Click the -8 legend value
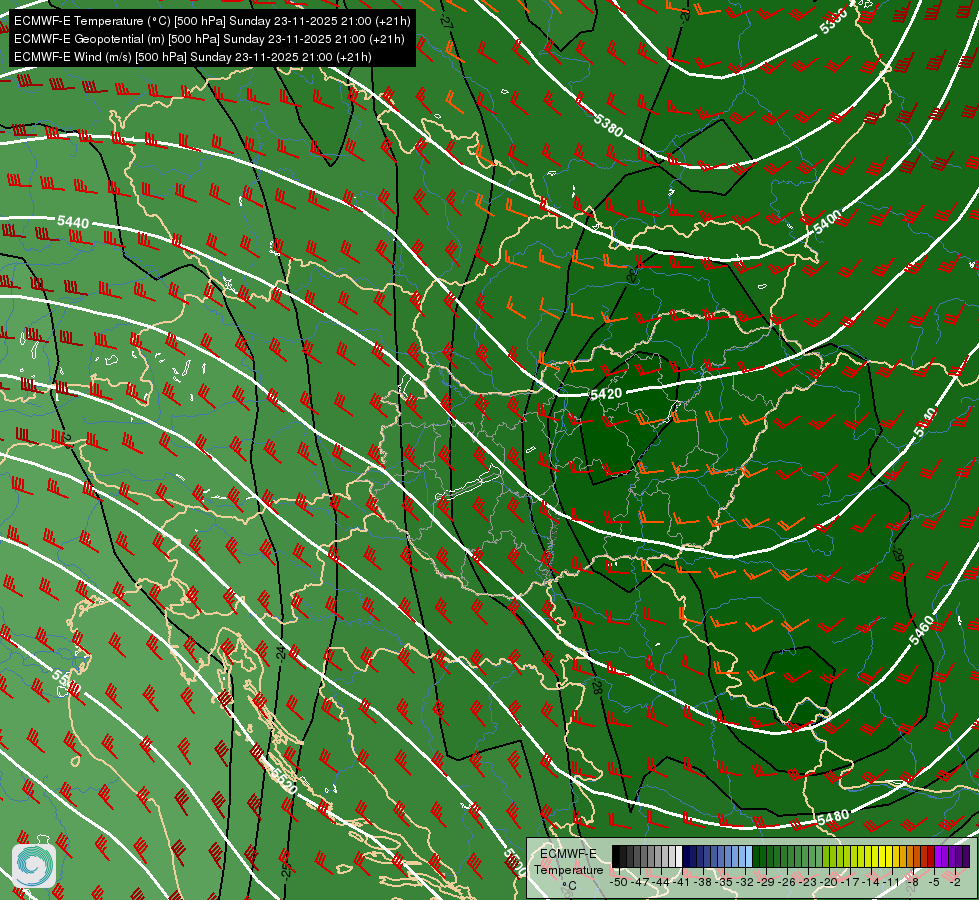This screenshot has width=979, height=900. (912, 882)
